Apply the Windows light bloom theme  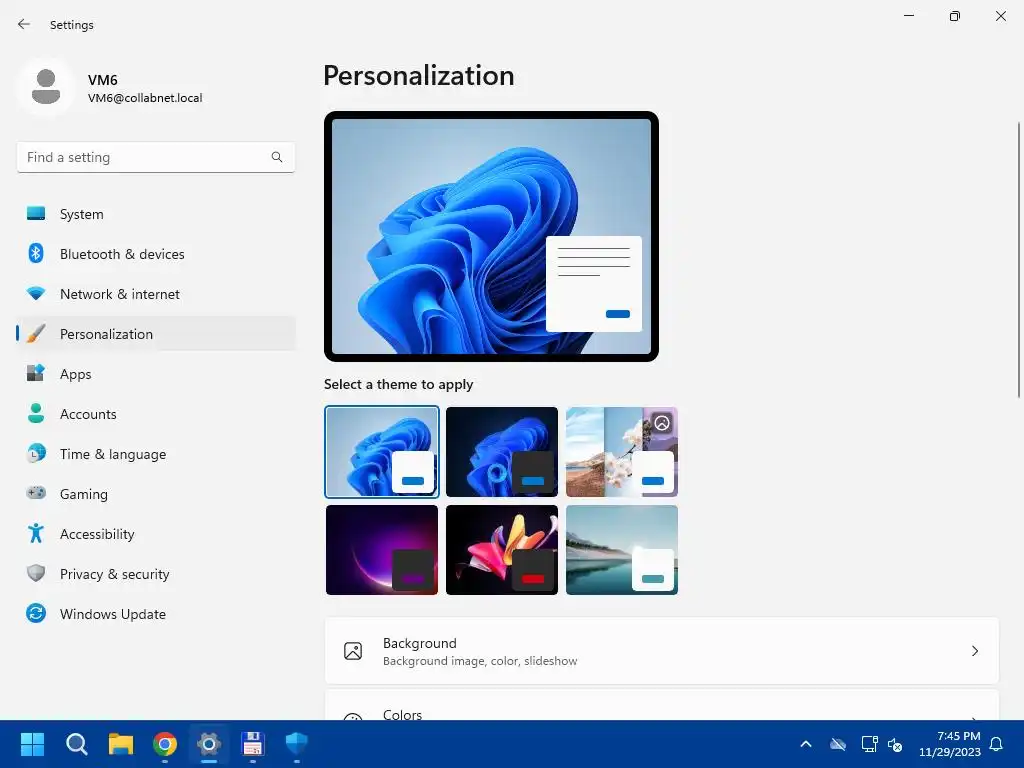(382, 452)
